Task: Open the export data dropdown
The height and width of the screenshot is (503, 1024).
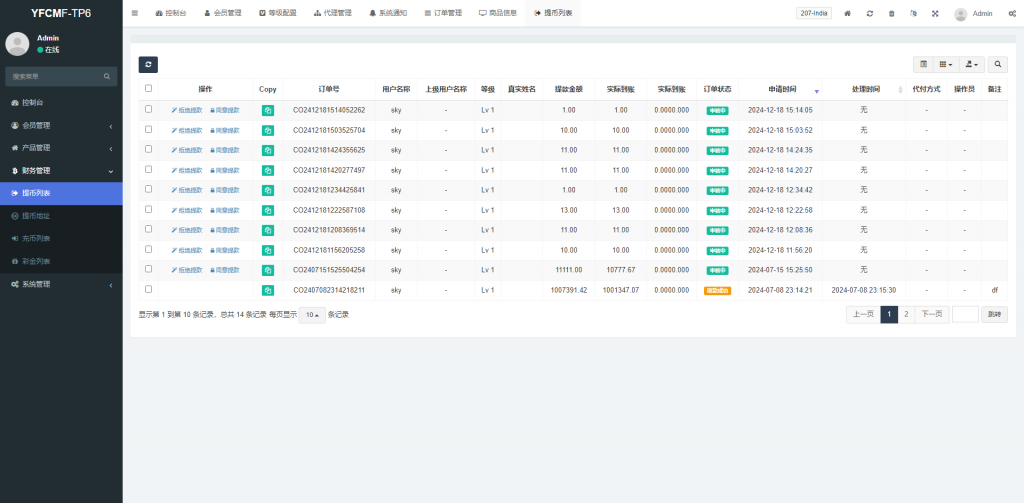Action: pyautogui.click(x=970, y=64)
